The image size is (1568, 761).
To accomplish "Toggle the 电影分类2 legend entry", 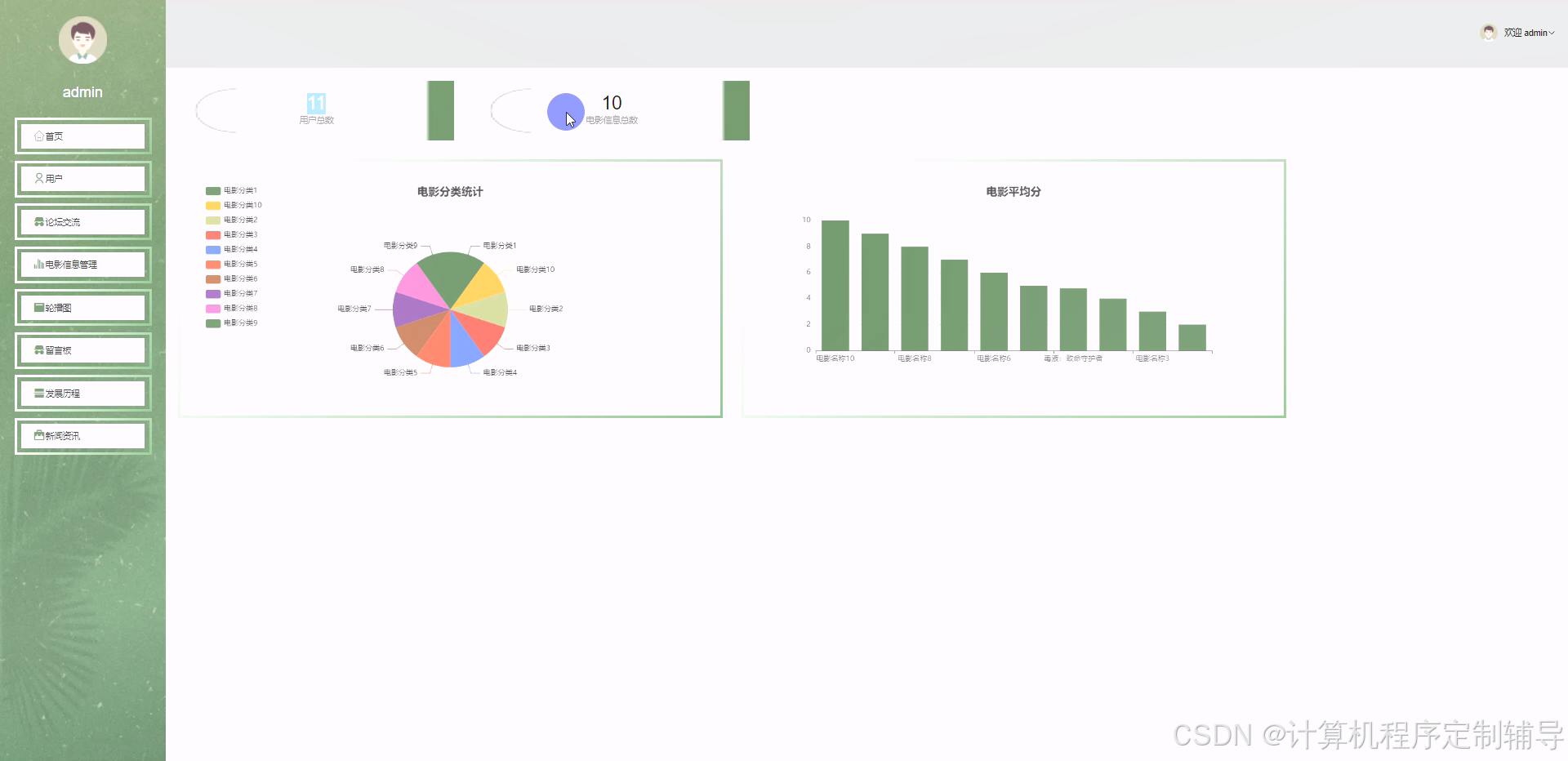I will (232, 220).
